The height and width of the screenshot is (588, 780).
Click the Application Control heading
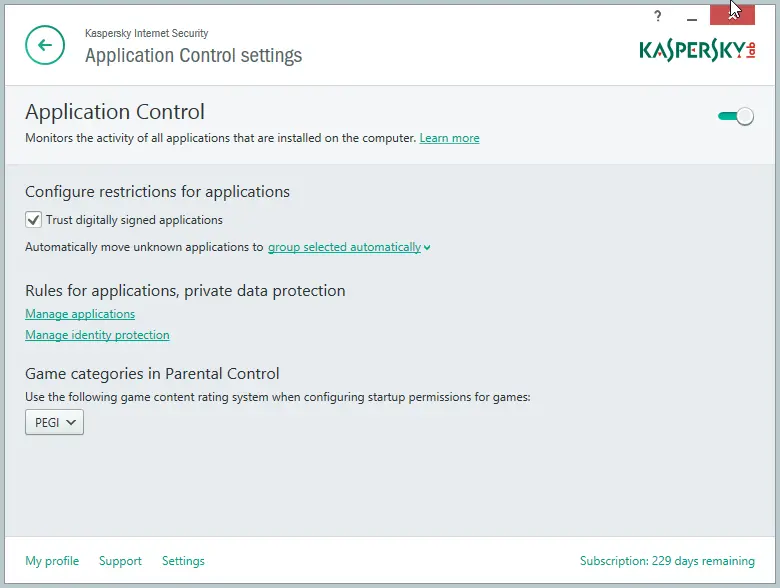(x=115, y=111)
